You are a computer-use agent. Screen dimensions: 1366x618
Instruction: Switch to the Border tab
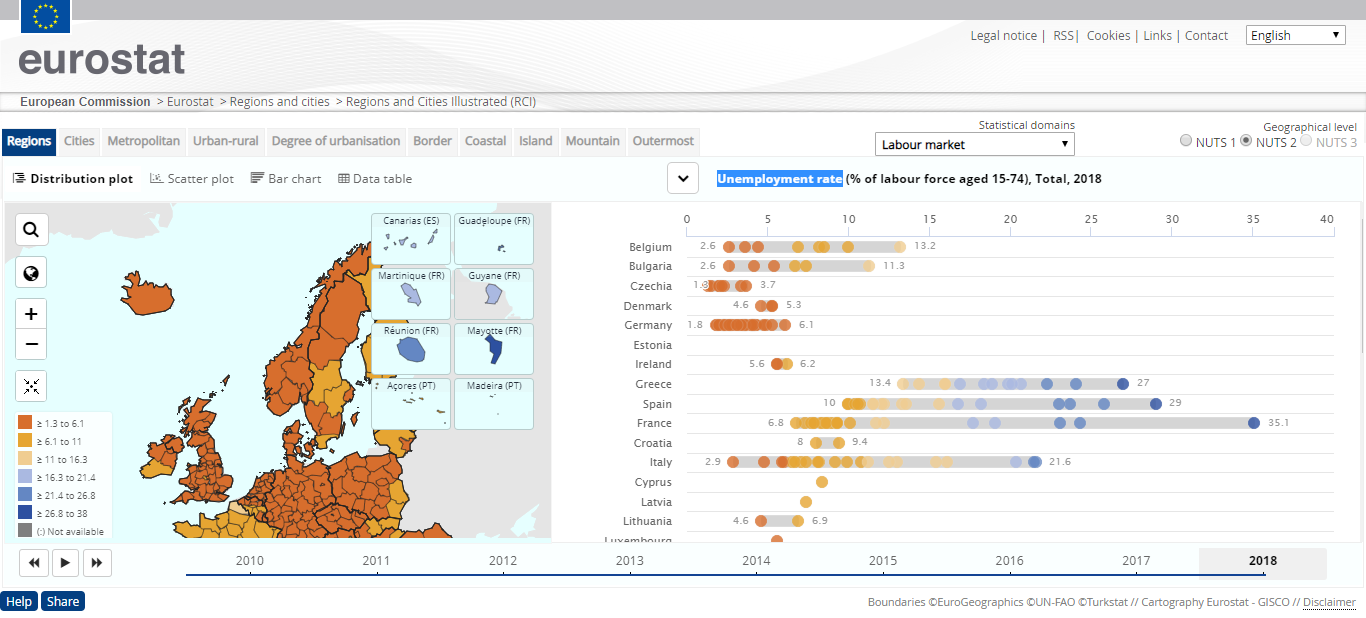click(433, 141)
